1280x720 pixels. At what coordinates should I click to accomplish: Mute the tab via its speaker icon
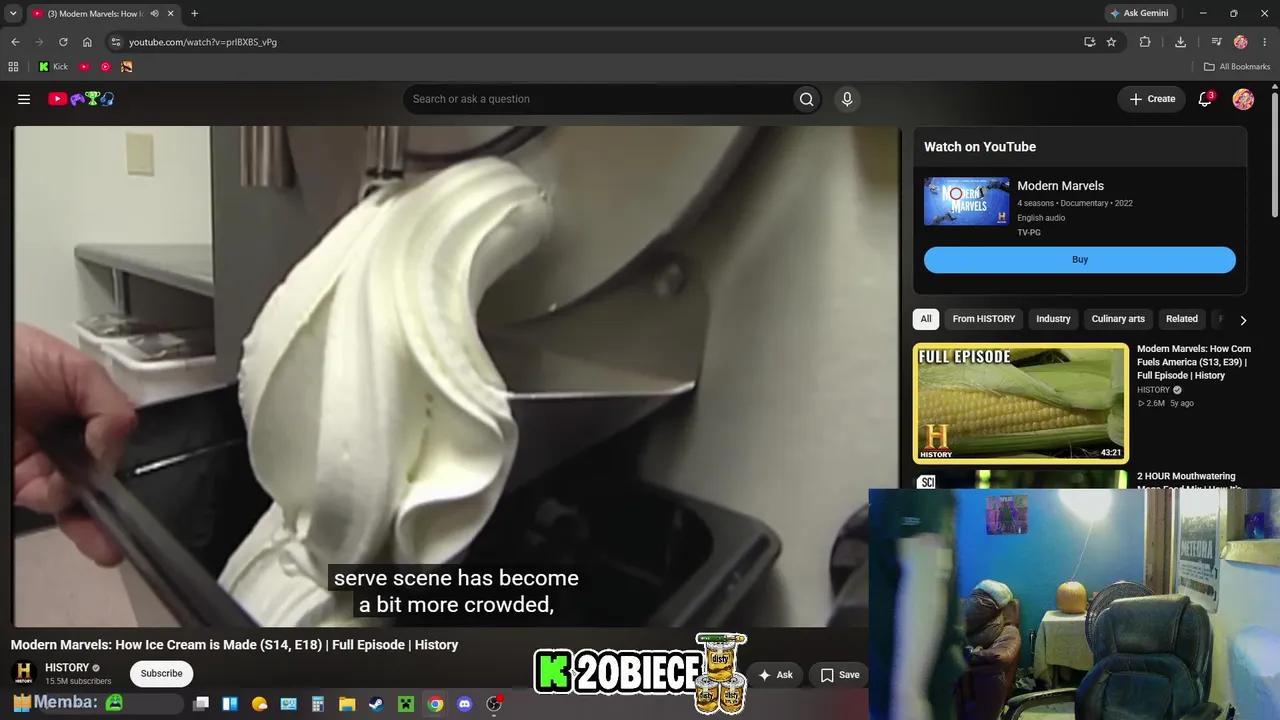[154, 14]
